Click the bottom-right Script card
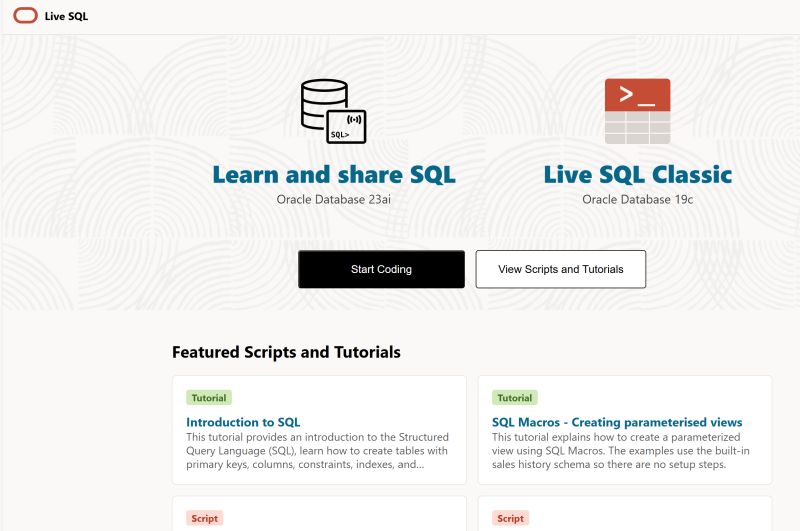800x531 pixels. click(625, 514)
